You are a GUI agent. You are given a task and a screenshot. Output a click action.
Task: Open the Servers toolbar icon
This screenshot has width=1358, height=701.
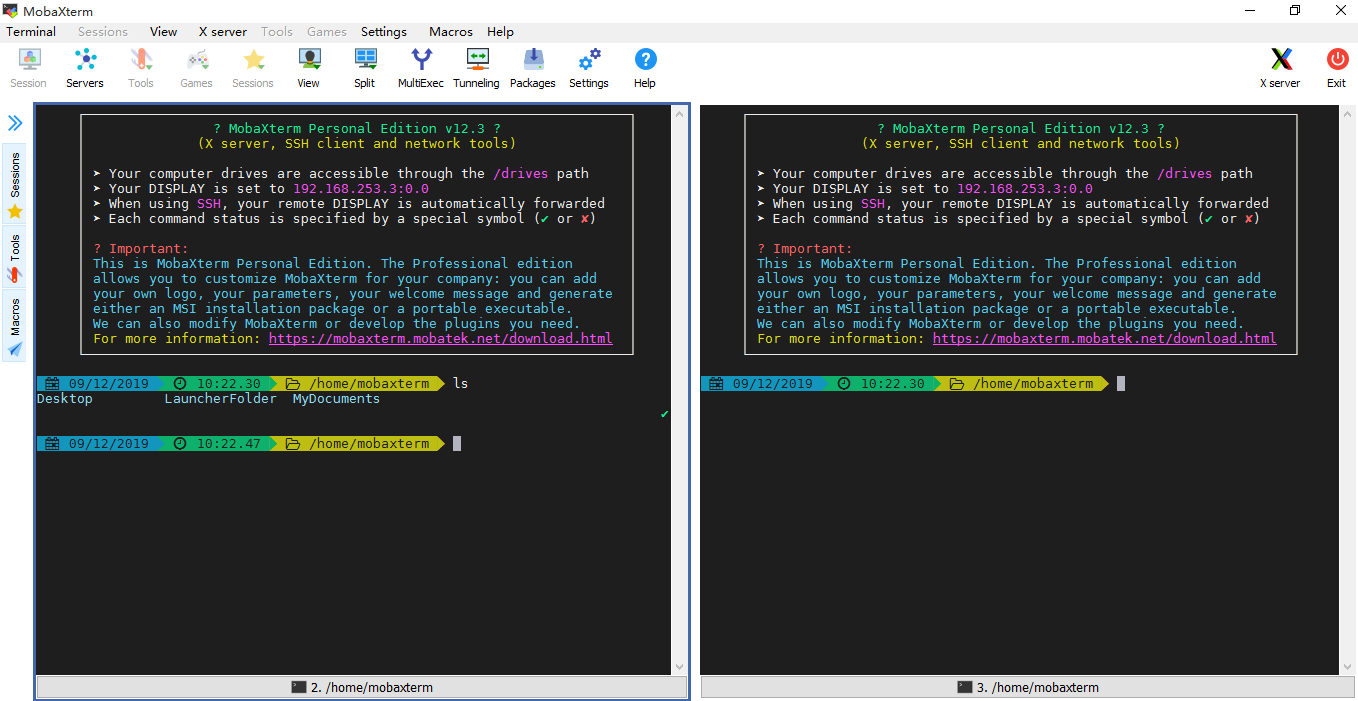point(85,68)
